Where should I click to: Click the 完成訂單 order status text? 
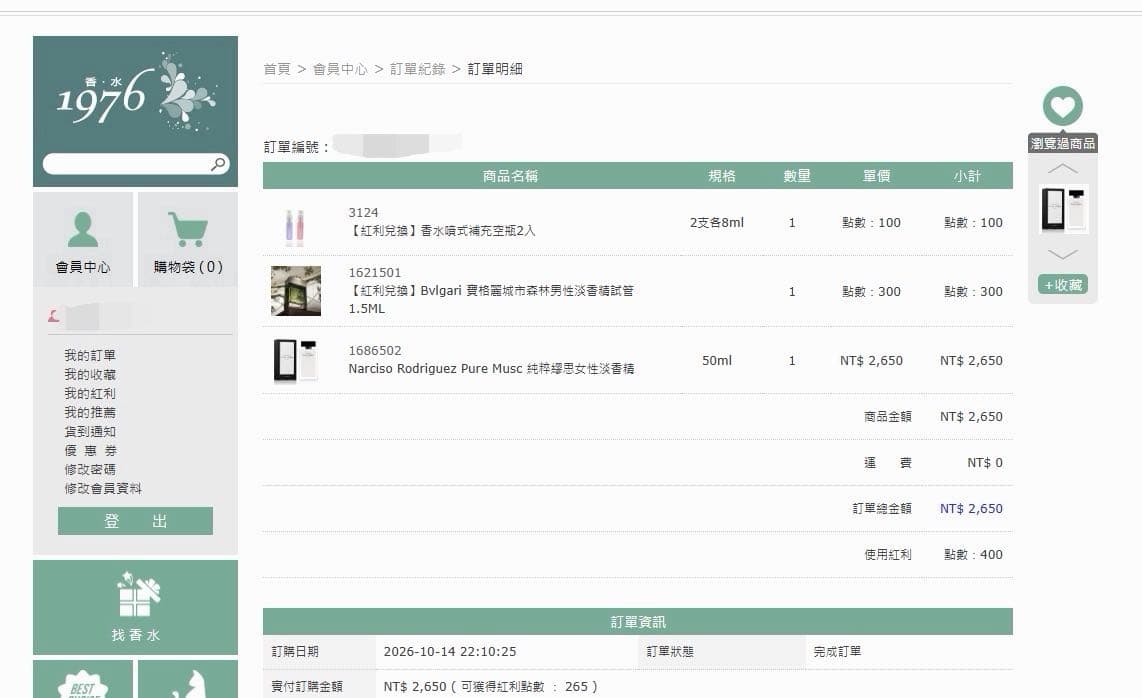point(837,651)
